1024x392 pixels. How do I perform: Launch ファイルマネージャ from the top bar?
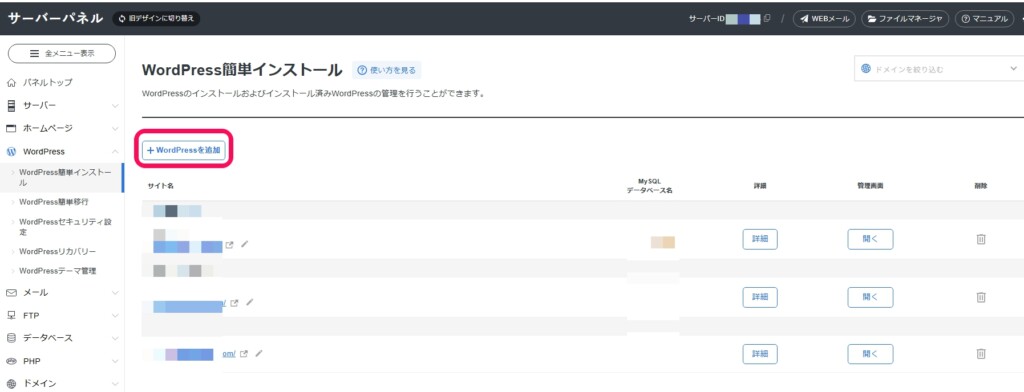tap(904, 19)
